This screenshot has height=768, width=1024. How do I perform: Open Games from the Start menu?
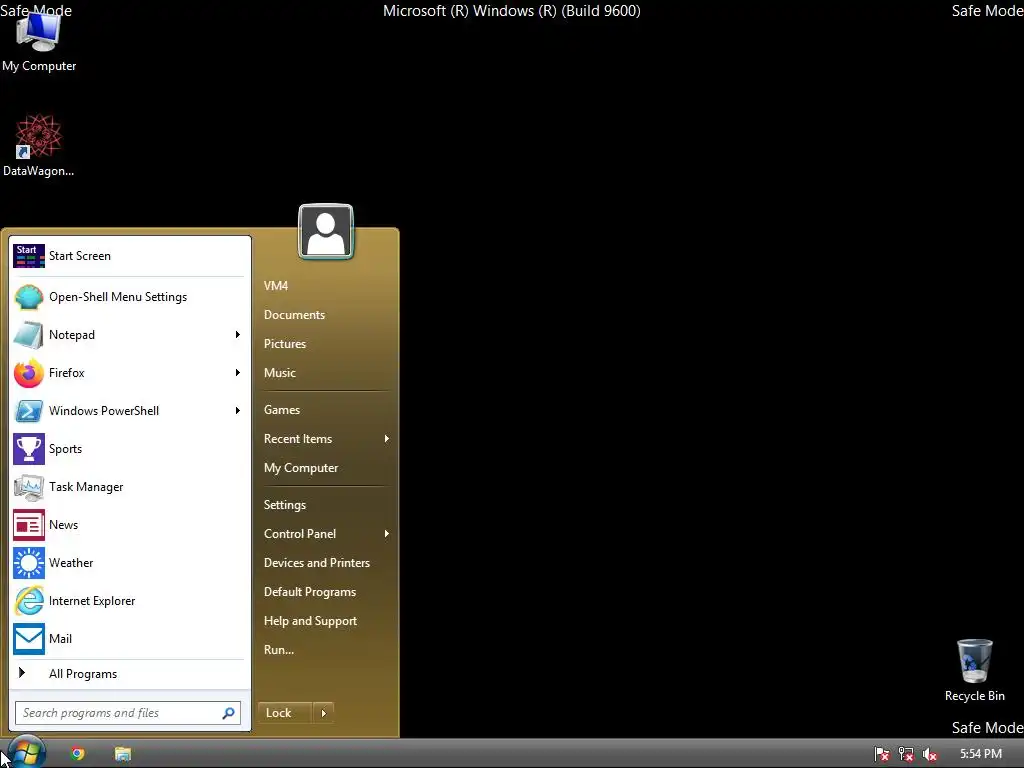[x=281, y=410]
